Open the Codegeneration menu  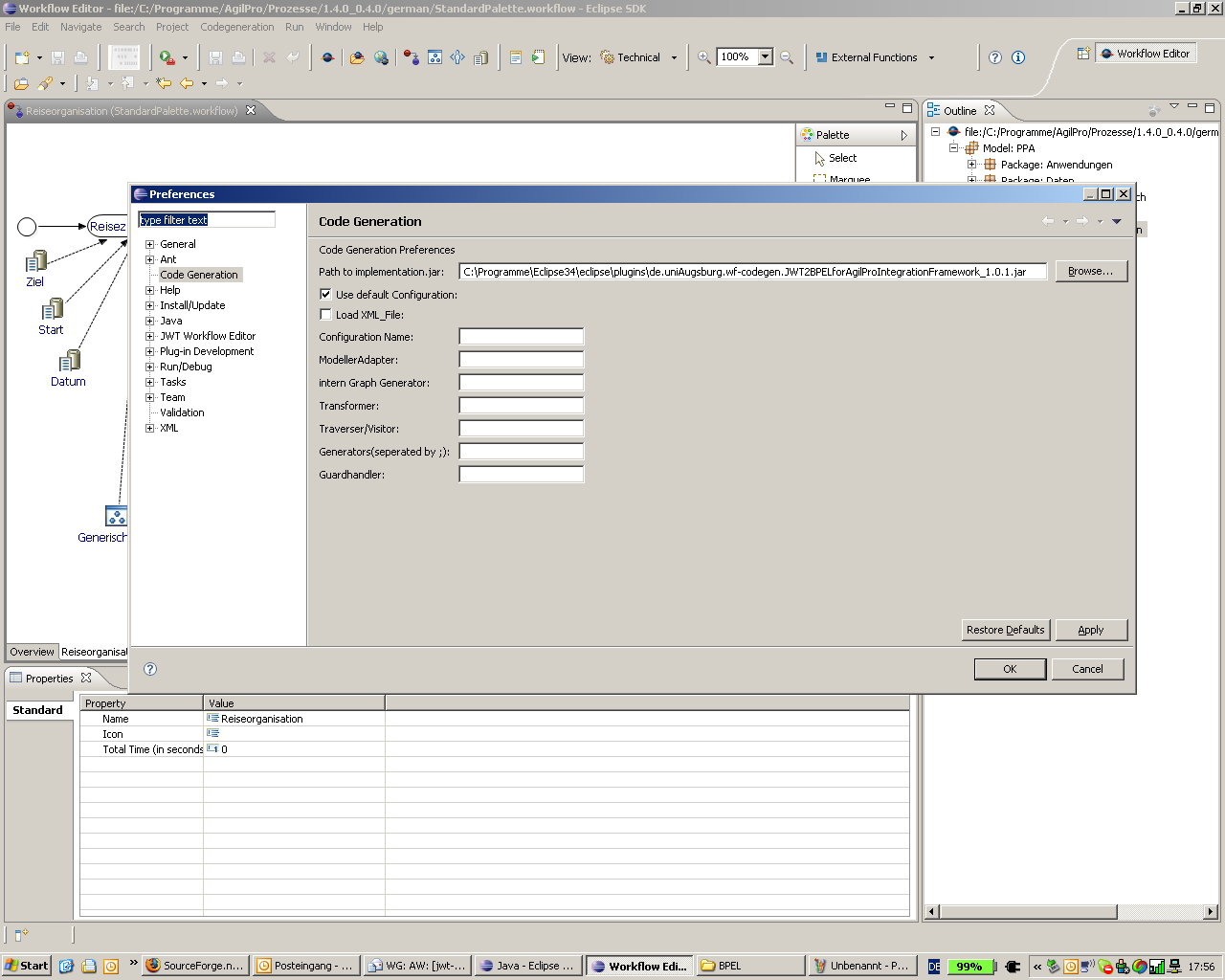pos(236,27)
